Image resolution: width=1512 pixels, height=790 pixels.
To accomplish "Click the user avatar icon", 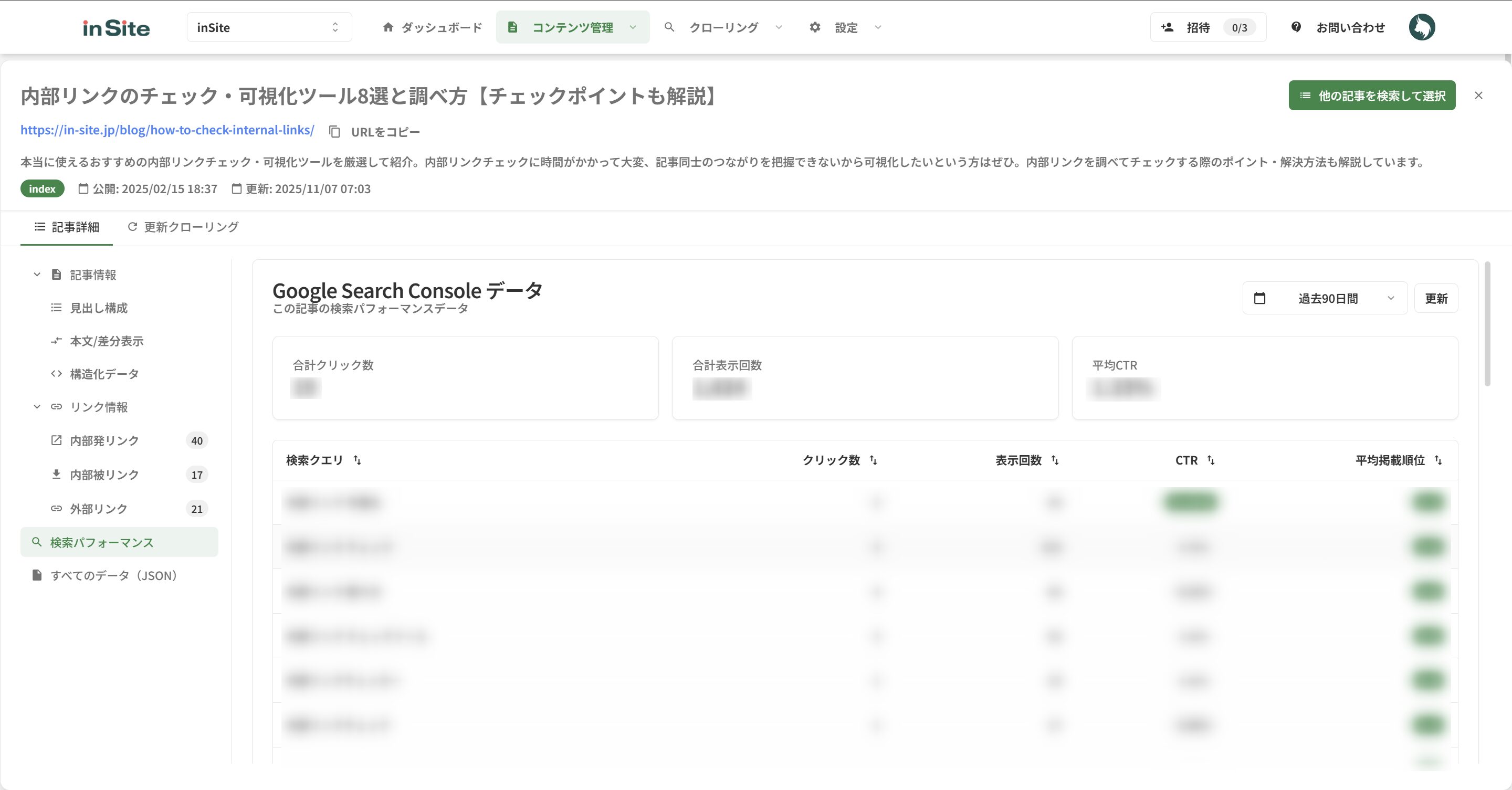I will click(x=1421, y=28).
